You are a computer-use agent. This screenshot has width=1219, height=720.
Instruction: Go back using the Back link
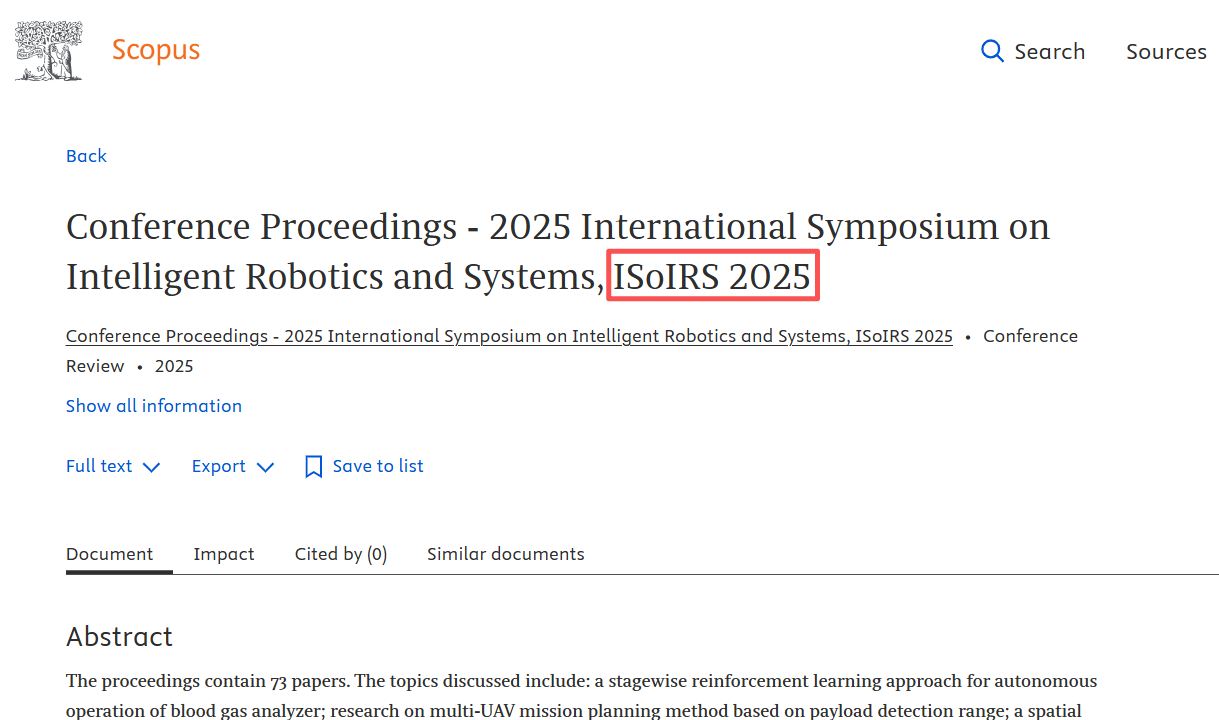[x=86, y=156]
